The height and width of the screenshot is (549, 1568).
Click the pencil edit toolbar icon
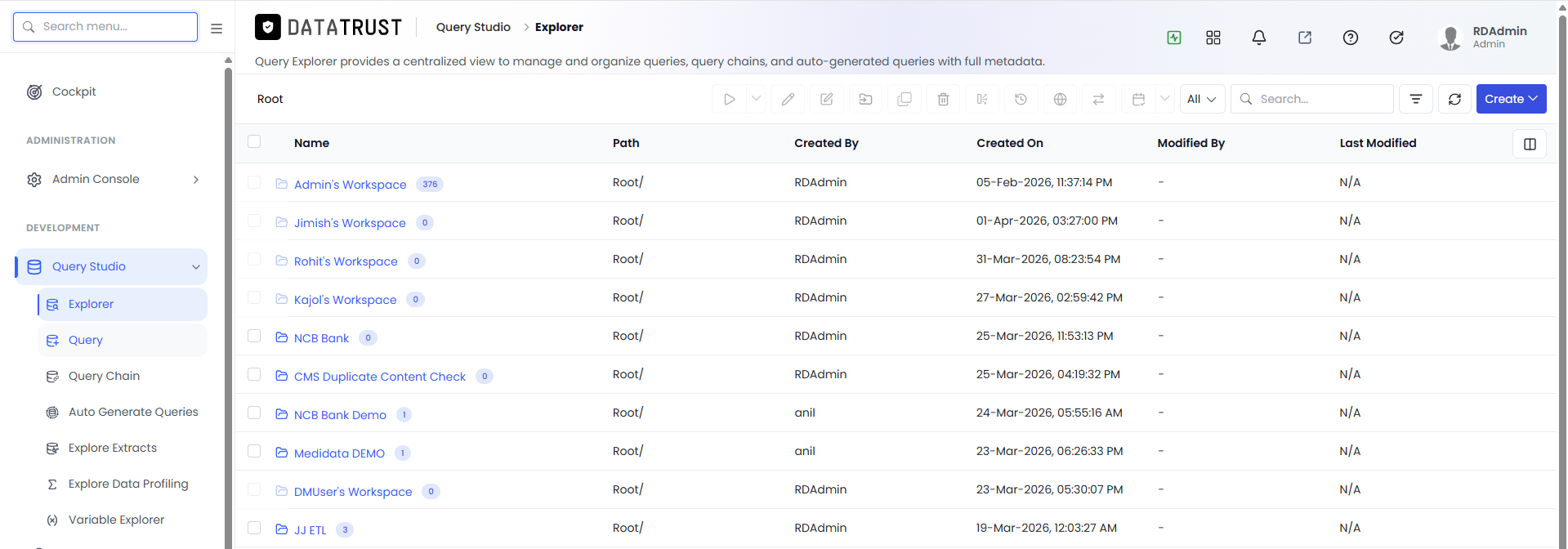pyautogui.click(x=788, y=99)
